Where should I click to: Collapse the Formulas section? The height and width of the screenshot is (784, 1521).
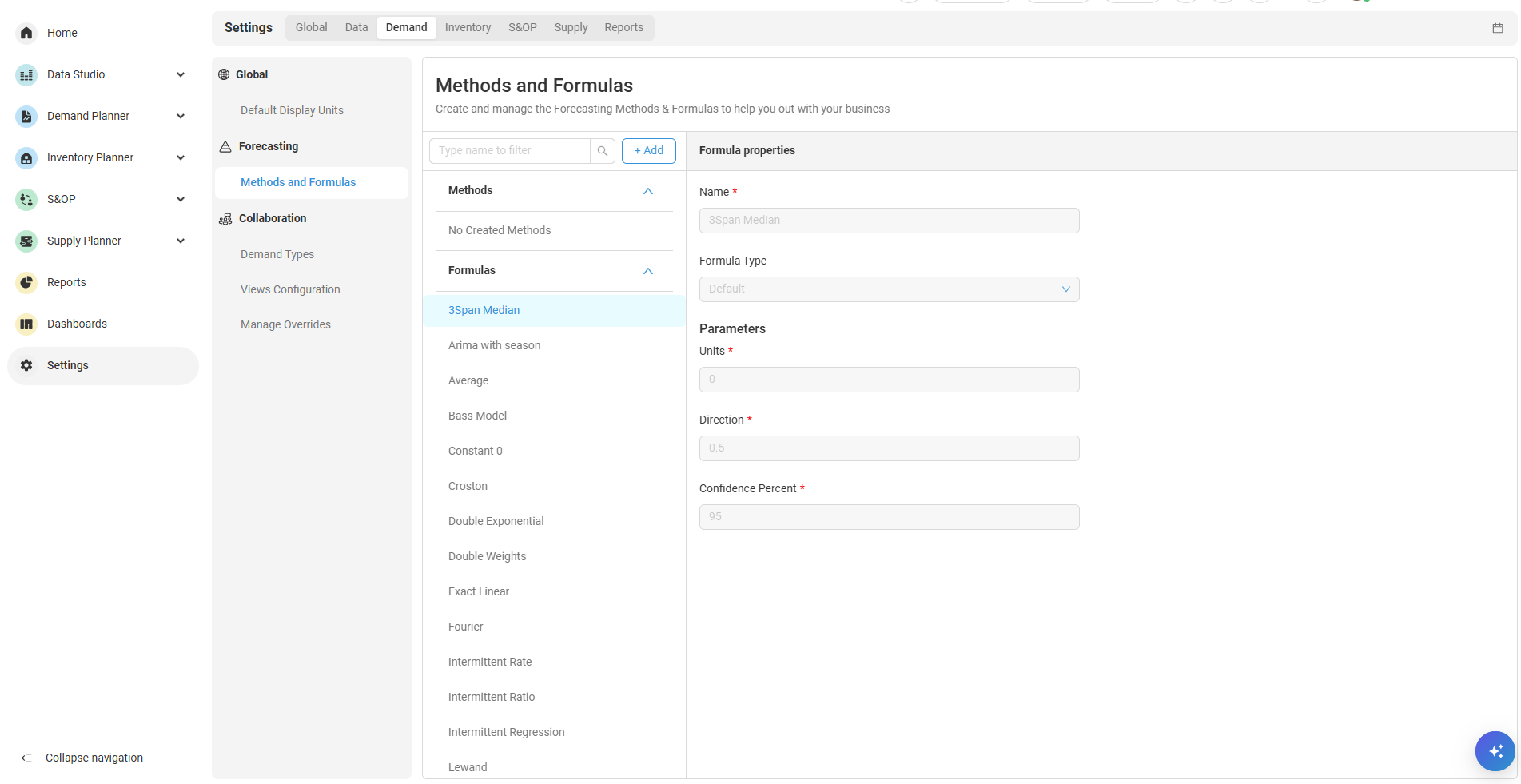(x=648, y=271)
